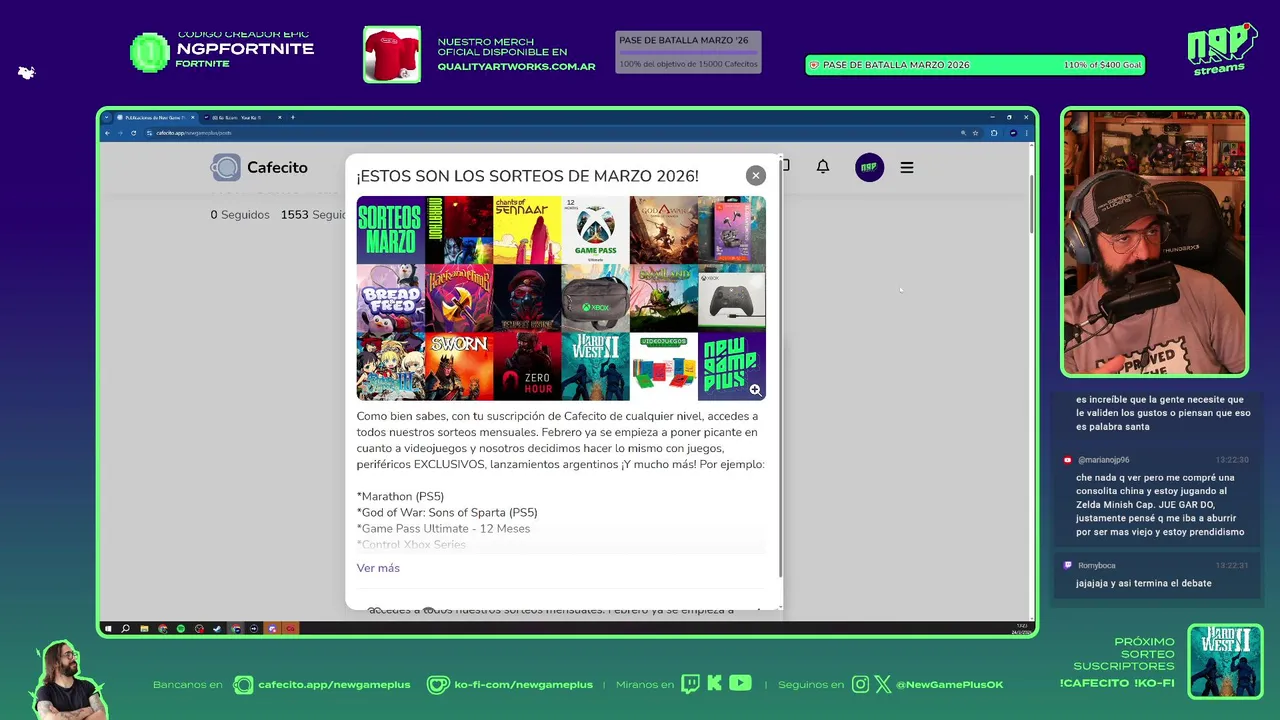This screenshot has height=720, width=1280.
Task: Click the green Epic creator code coin icon
Action: [150, 53]
